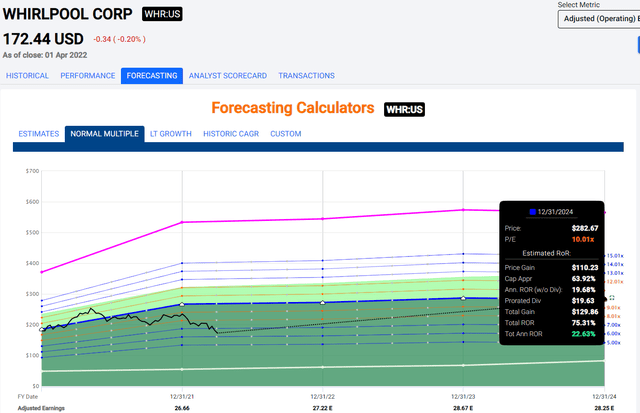This screenshot has height=413, width=640.
Task: Click the 12/31/23 date on x-axis
Action: pos(463,397)
